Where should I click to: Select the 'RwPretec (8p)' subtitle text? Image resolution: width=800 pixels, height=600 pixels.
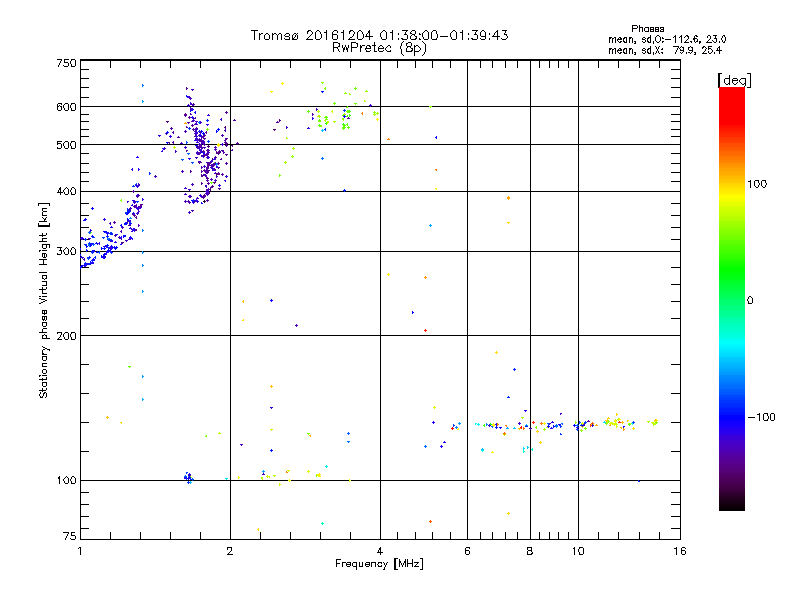pyautogui.click(x=379, y=48)
